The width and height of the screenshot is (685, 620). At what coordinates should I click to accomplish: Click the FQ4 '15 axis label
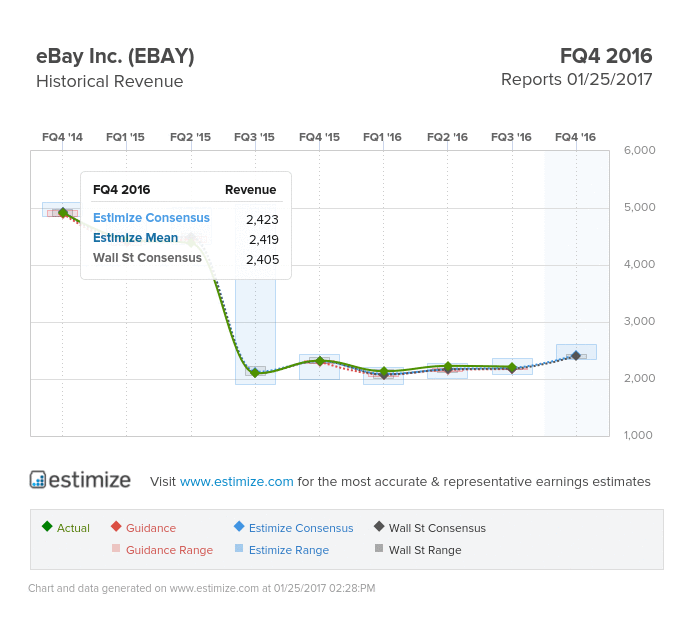[x=319, y=137]
